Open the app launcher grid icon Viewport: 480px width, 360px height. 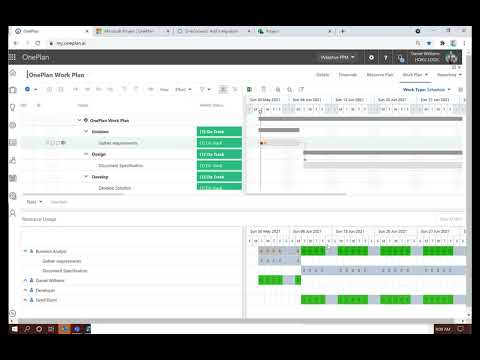click(12, 57)
